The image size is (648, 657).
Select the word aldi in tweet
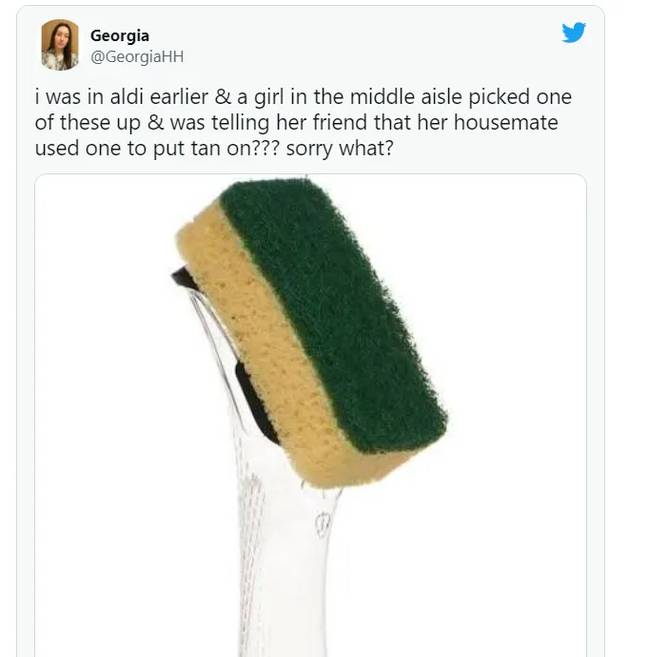point(127,97)
